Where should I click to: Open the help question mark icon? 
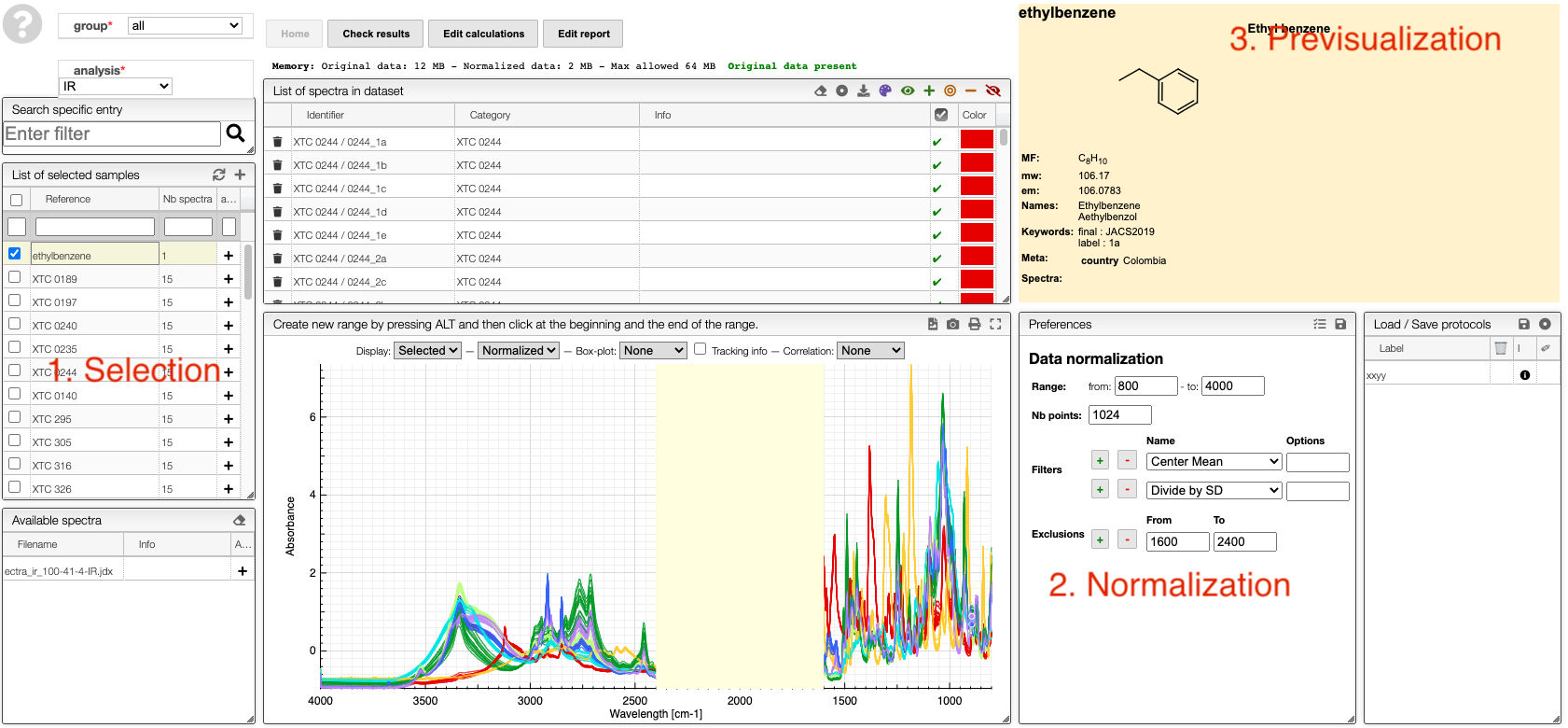coord(22,23)
